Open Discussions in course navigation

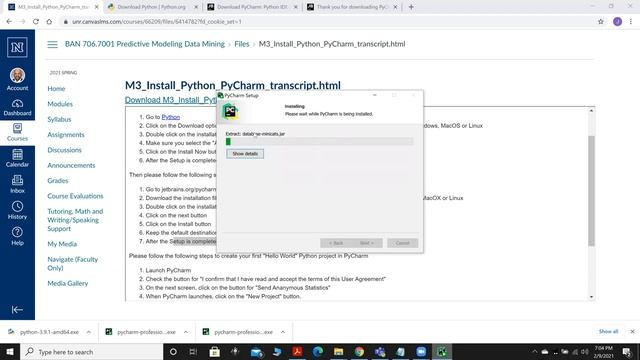pos(64,150)
